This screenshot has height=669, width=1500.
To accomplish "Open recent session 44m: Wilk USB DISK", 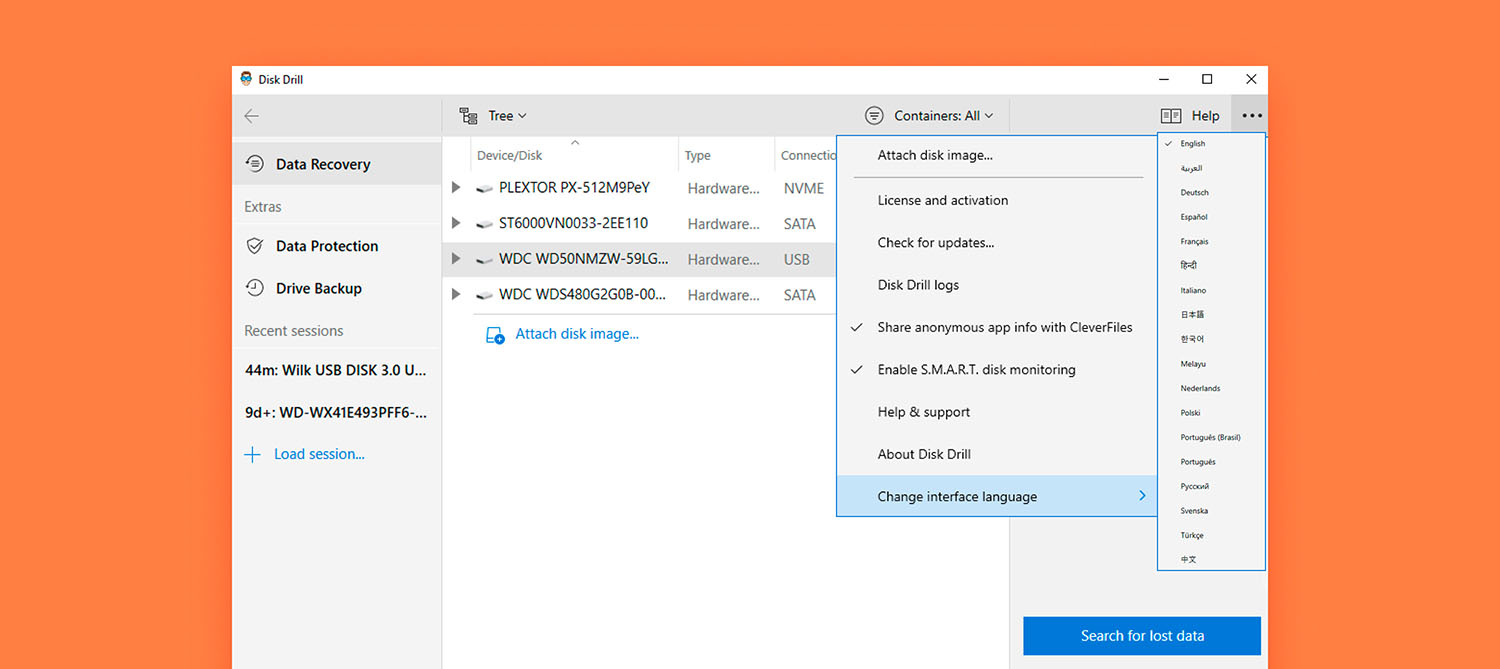I will 336,370.
